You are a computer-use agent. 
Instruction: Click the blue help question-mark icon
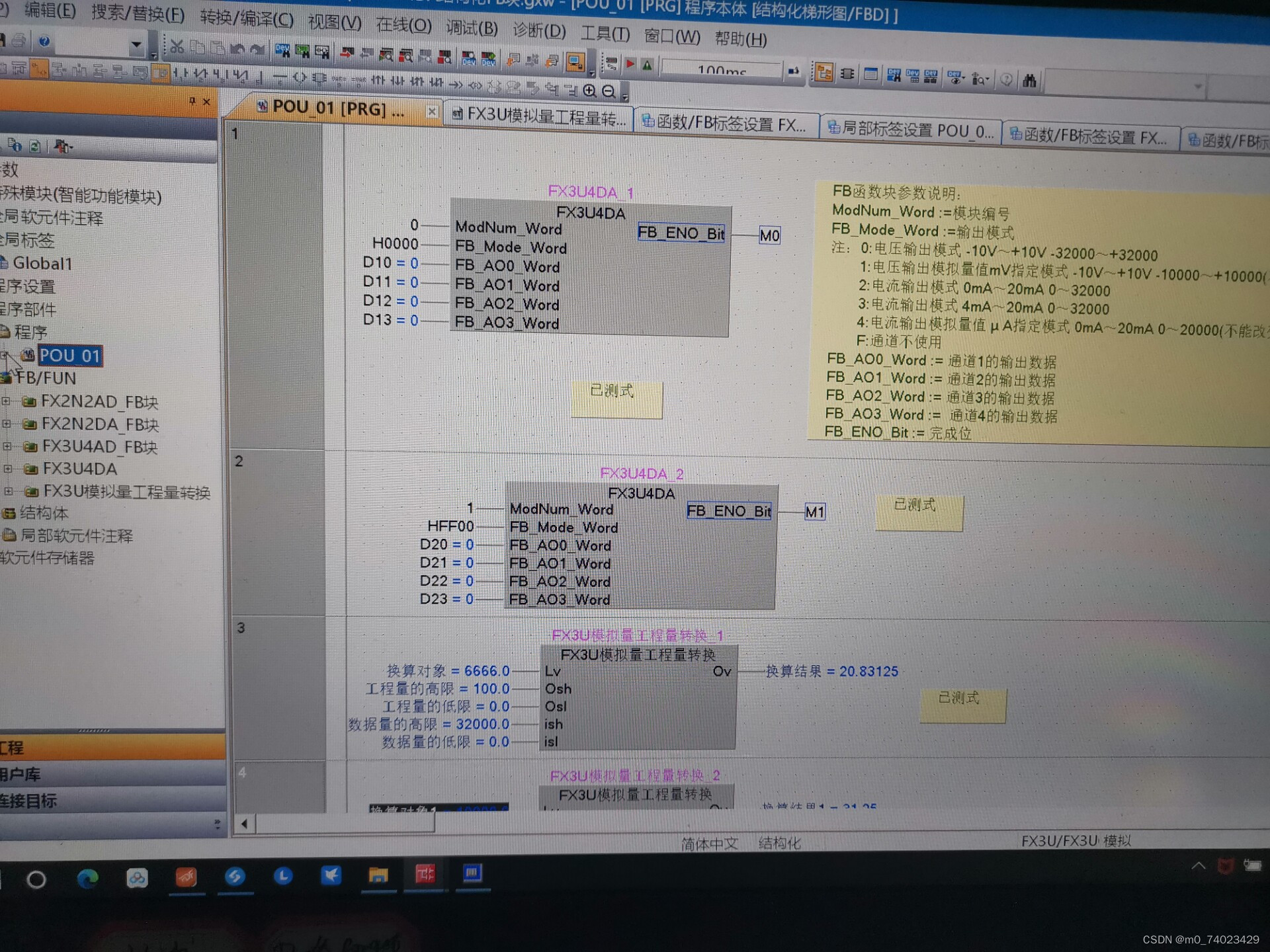[44, 42]
